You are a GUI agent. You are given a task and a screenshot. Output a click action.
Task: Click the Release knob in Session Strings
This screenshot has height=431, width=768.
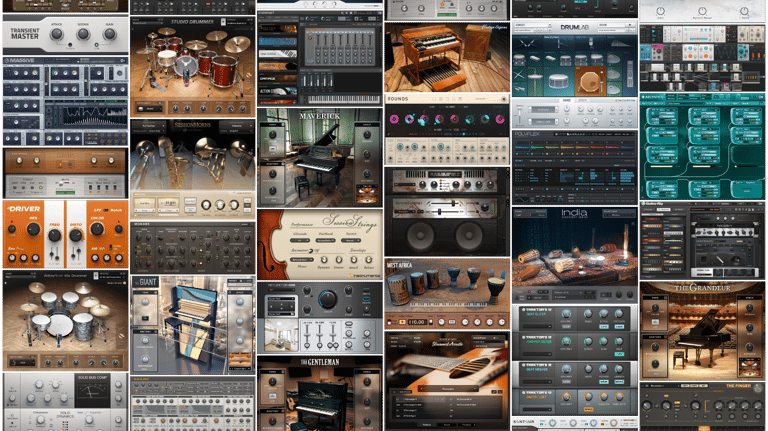coord(368,260)
